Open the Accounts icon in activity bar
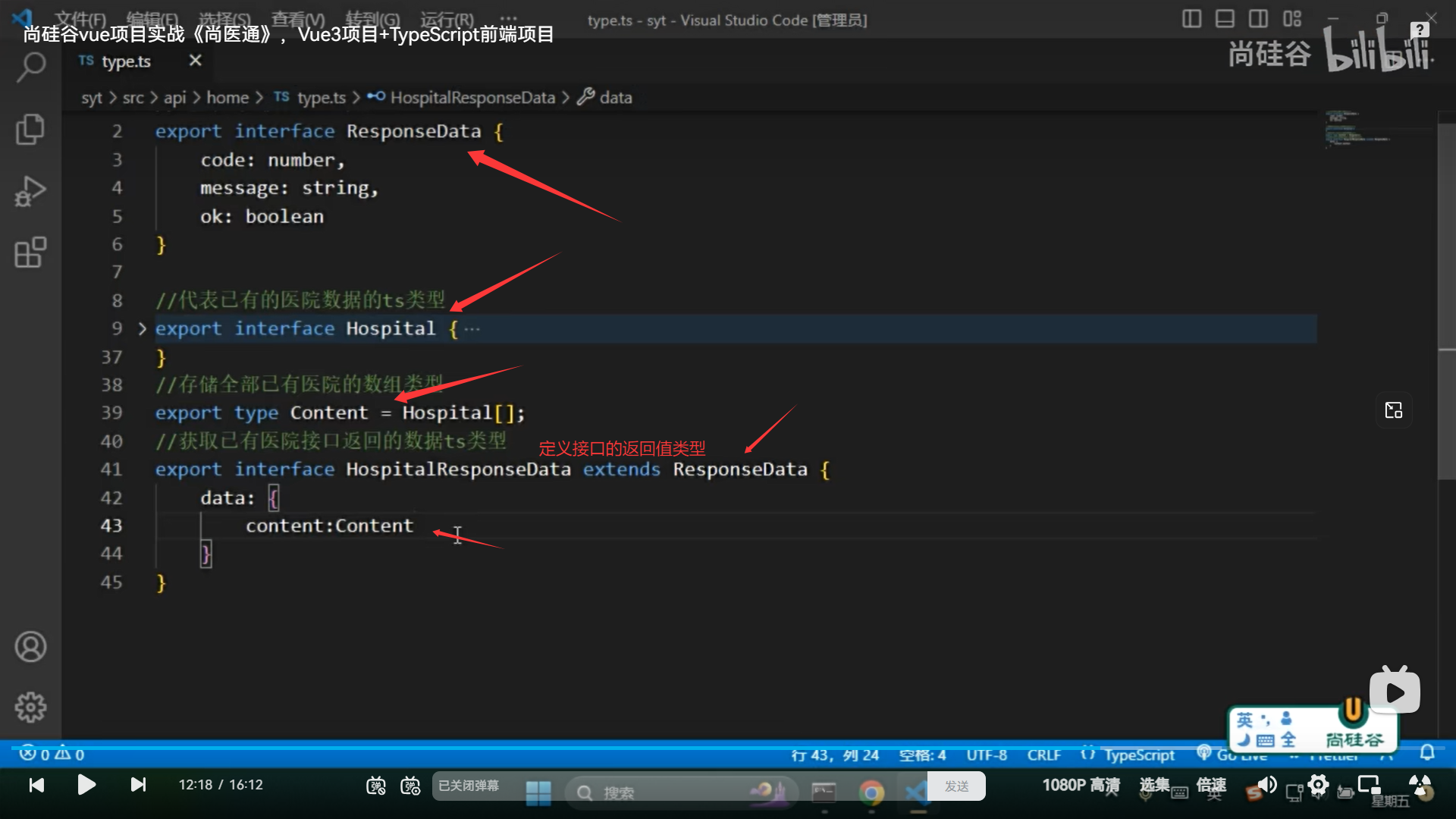The height and width of the screenshot is (819, 1456). click(30, 647)
